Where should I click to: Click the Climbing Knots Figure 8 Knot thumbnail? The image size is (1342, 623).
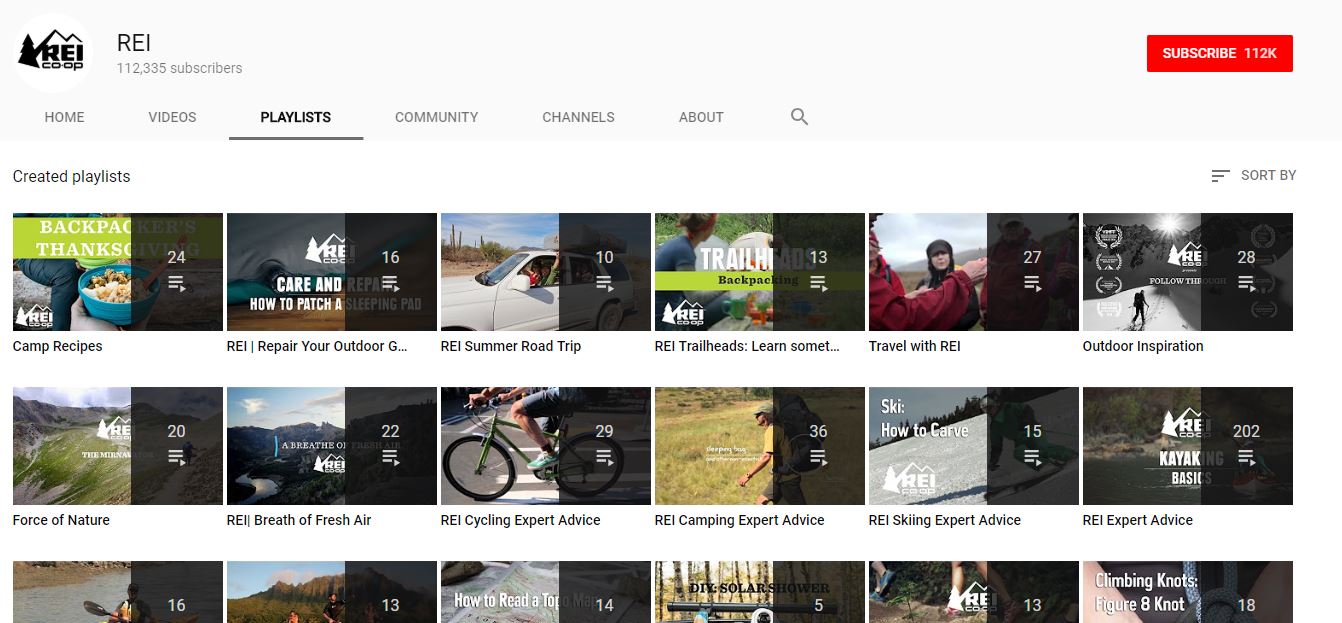click(x=1188, y=592)
